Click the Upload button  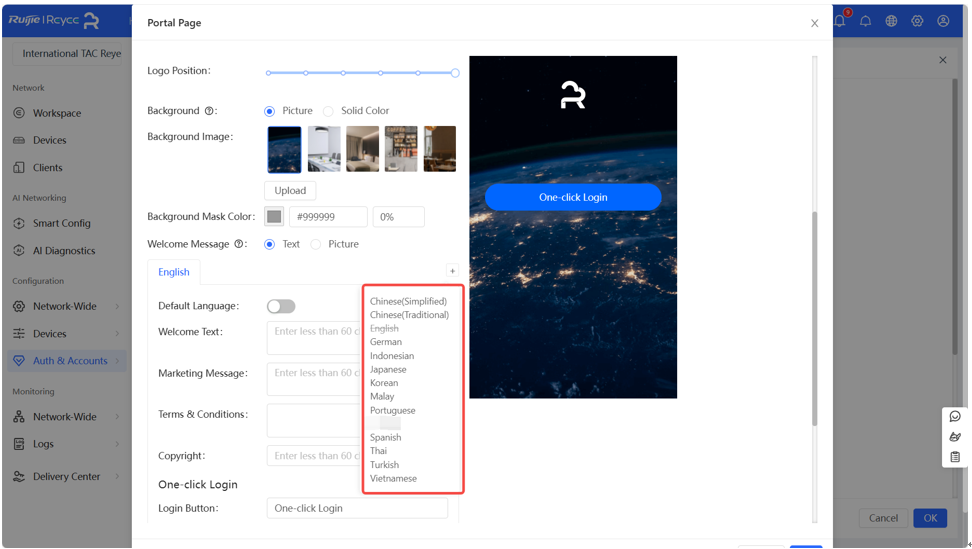click(x=290, y=191)
